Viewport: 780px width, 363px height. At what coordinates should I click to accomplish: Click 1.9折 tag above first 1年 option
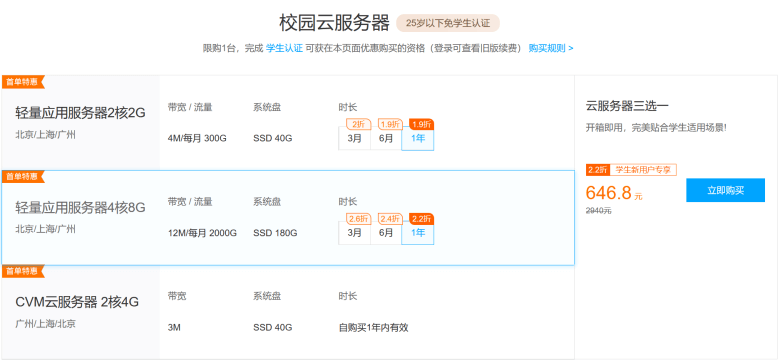click(x=421, y=124)
